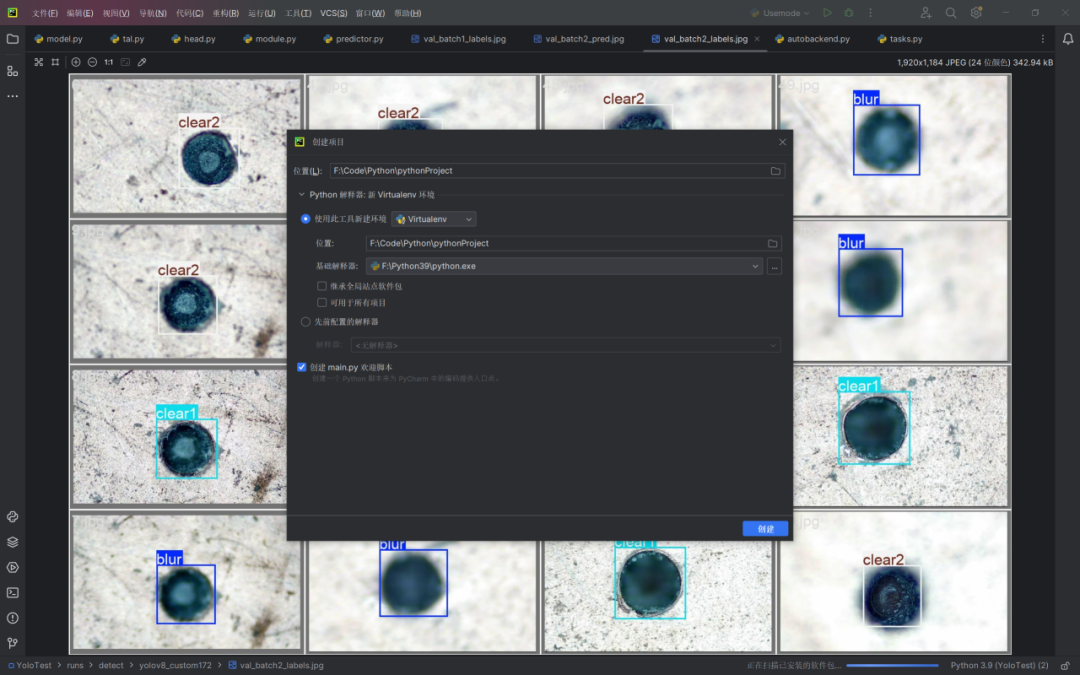Screen dimensions: 1080x675
Task: Expand the base interpreter python.exe dropdown
Action: 756,267
